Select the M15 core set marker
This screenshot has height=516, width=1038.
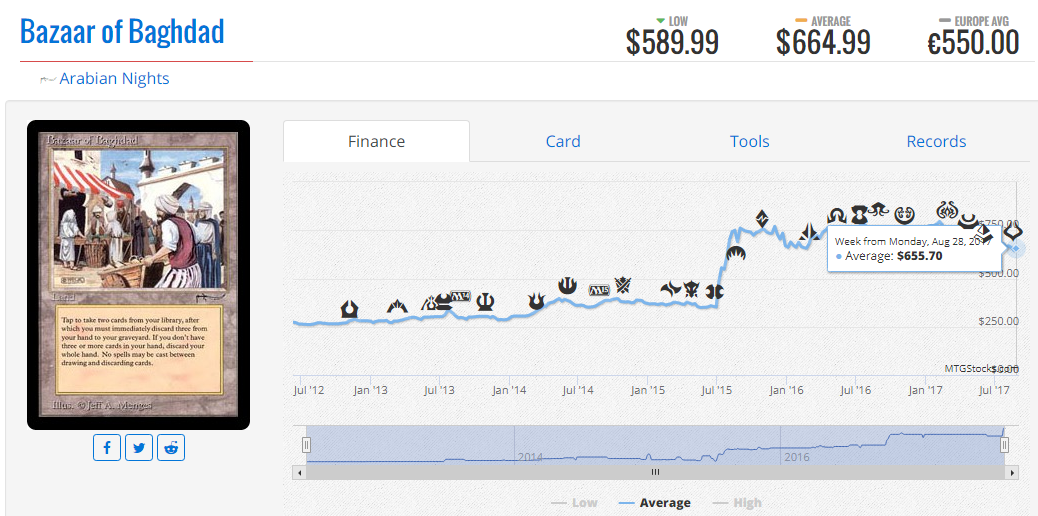point(598,290)
